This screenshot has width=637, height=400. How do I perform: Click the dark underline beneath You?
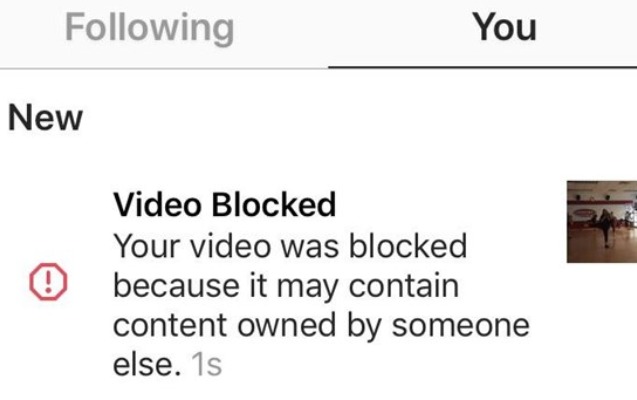483,67
